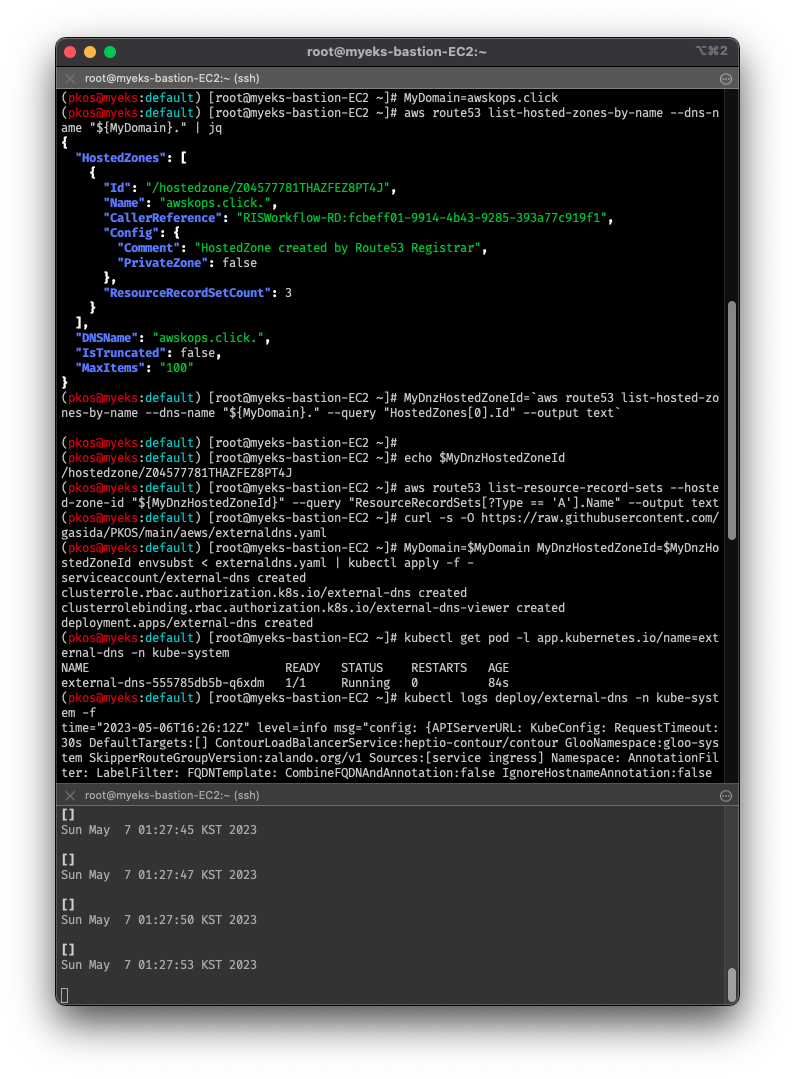Click the cursor block in bottom pane
Image resolution: width=795 pixels, height=1079 pixels.
point(65,995)
